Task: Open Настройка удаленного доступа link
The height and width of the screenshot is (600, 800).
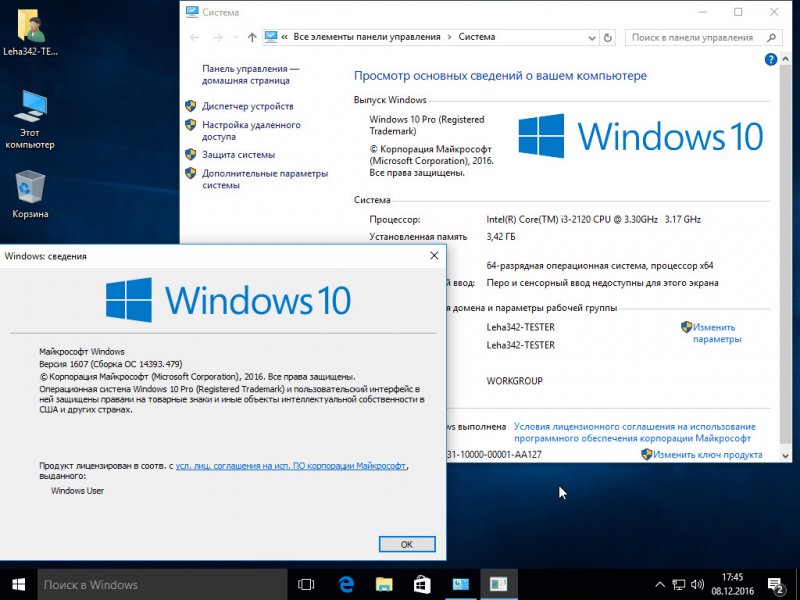Action: (x=251, y=131)
